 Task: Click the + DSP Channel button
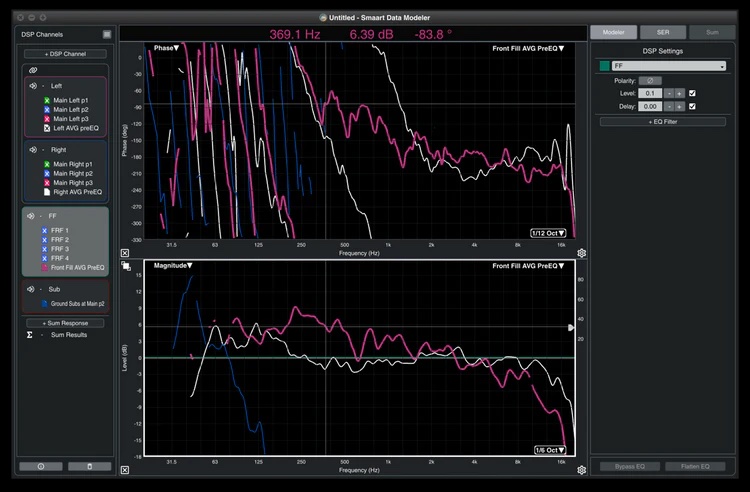[64, 53]
